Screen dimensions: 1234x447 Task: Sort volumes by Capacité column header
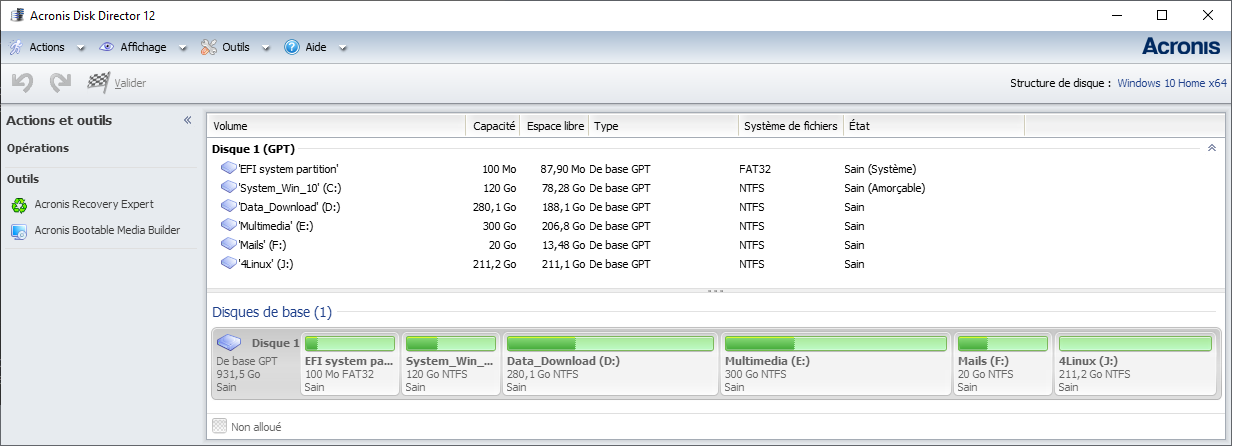click(493, 126)
